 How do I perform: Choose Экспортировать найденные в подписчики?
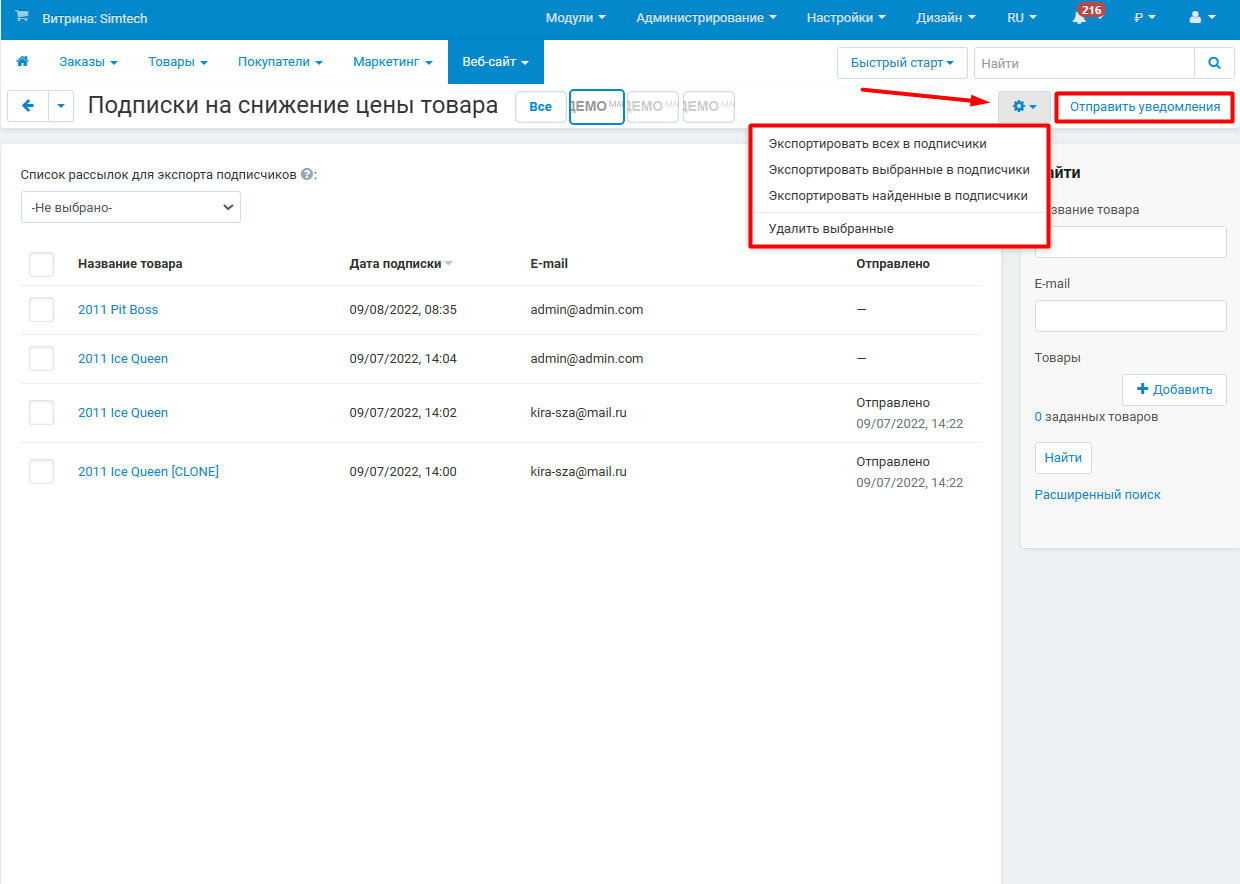click(x=898, y=196)
